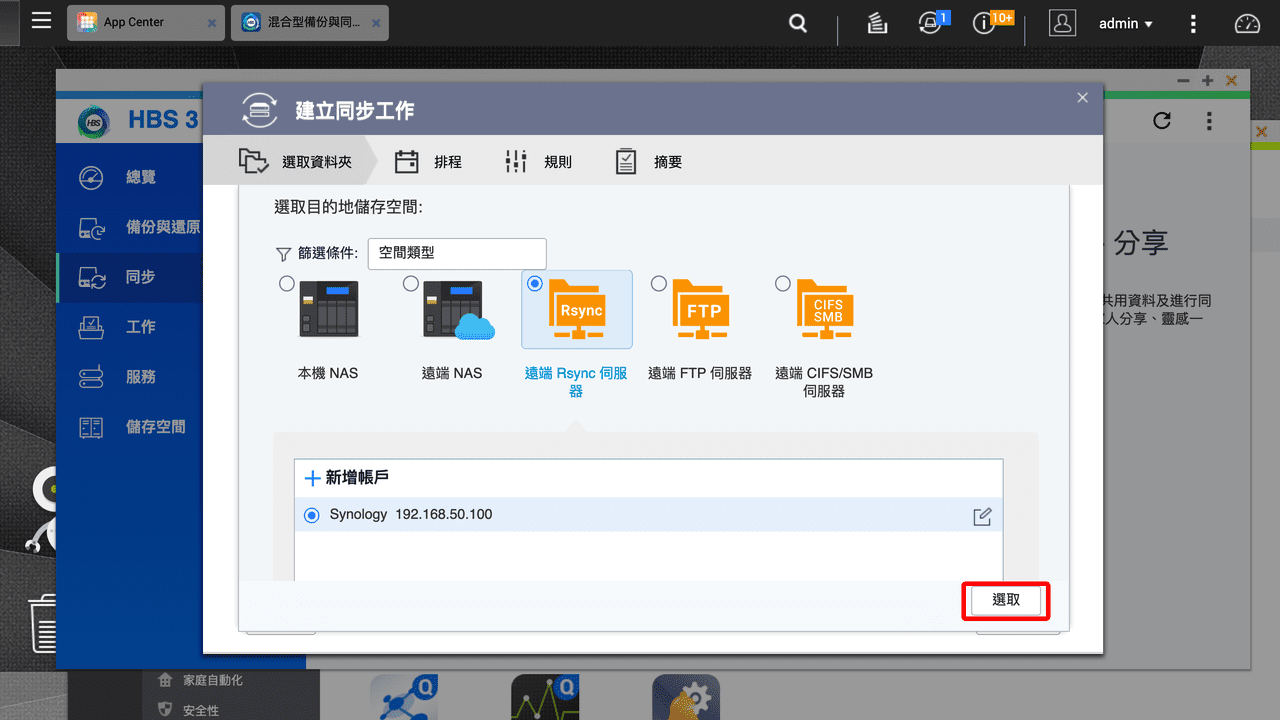Viewport: 1280px width, 720px height.
Task: Open the admin user dropdown menu
Action: pyautogui.click(x=1125, y=22)
